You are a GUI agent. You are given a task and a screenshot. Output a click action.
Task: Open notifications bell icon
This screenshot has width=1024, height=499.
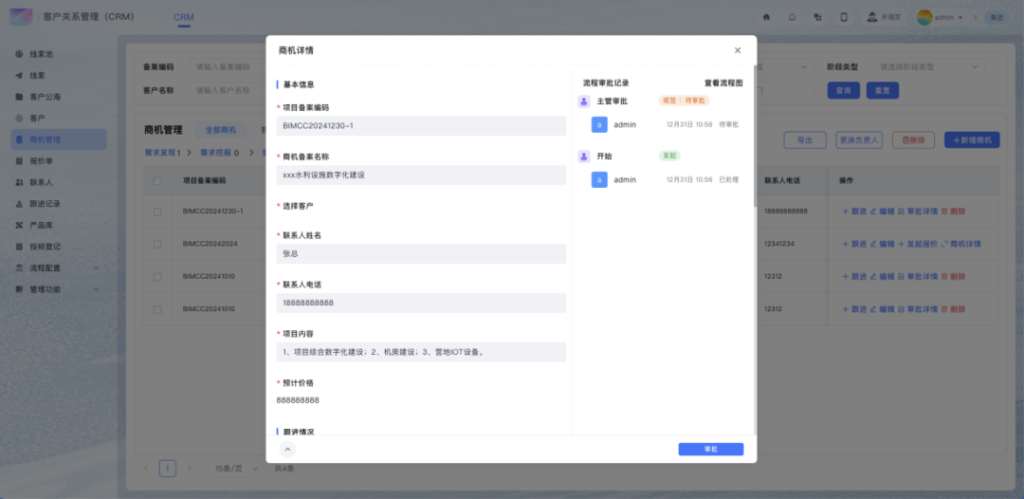(x=792, y=17)
